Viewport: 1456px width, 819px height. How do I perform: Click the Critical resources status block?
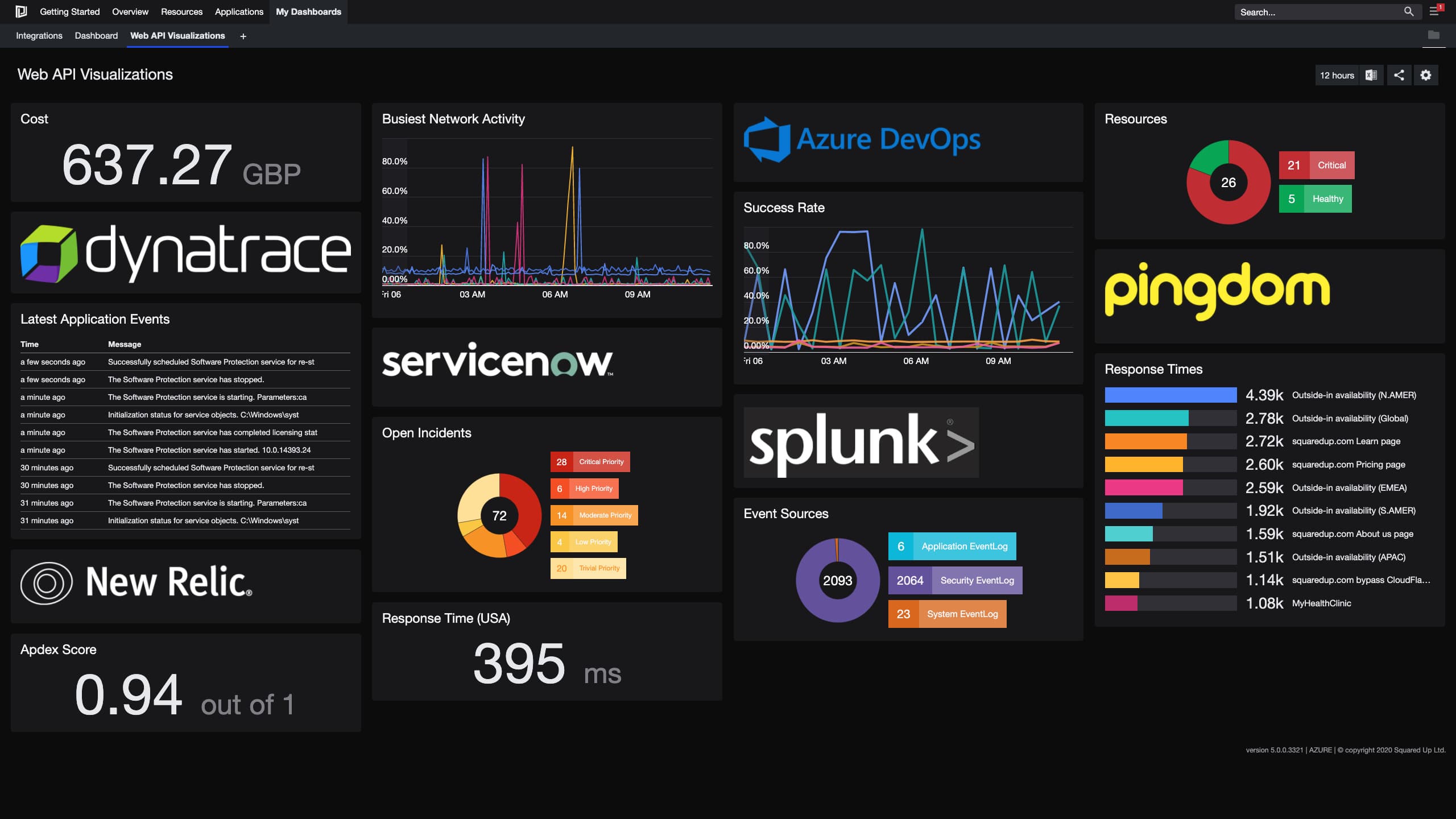(x=1317, y=166)
